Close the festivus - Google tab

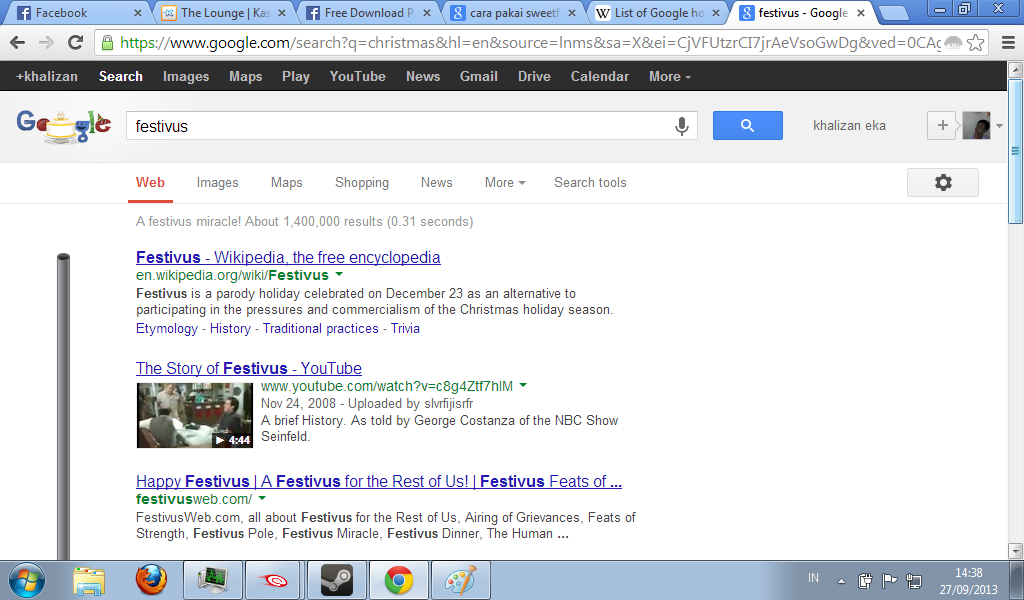click(861, 13)
